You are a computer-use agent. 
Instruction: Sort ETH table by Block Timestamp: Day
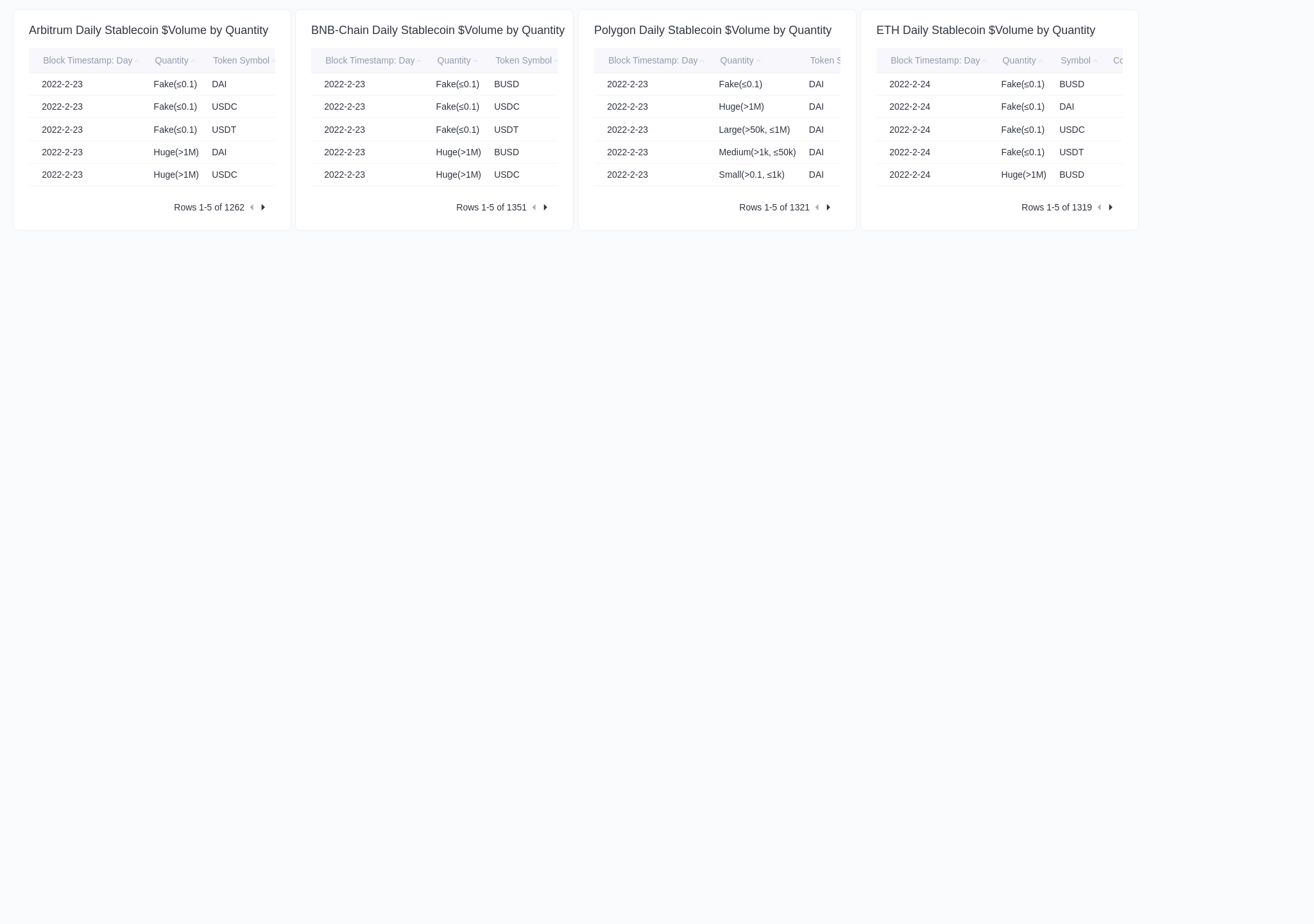(935, 60)
